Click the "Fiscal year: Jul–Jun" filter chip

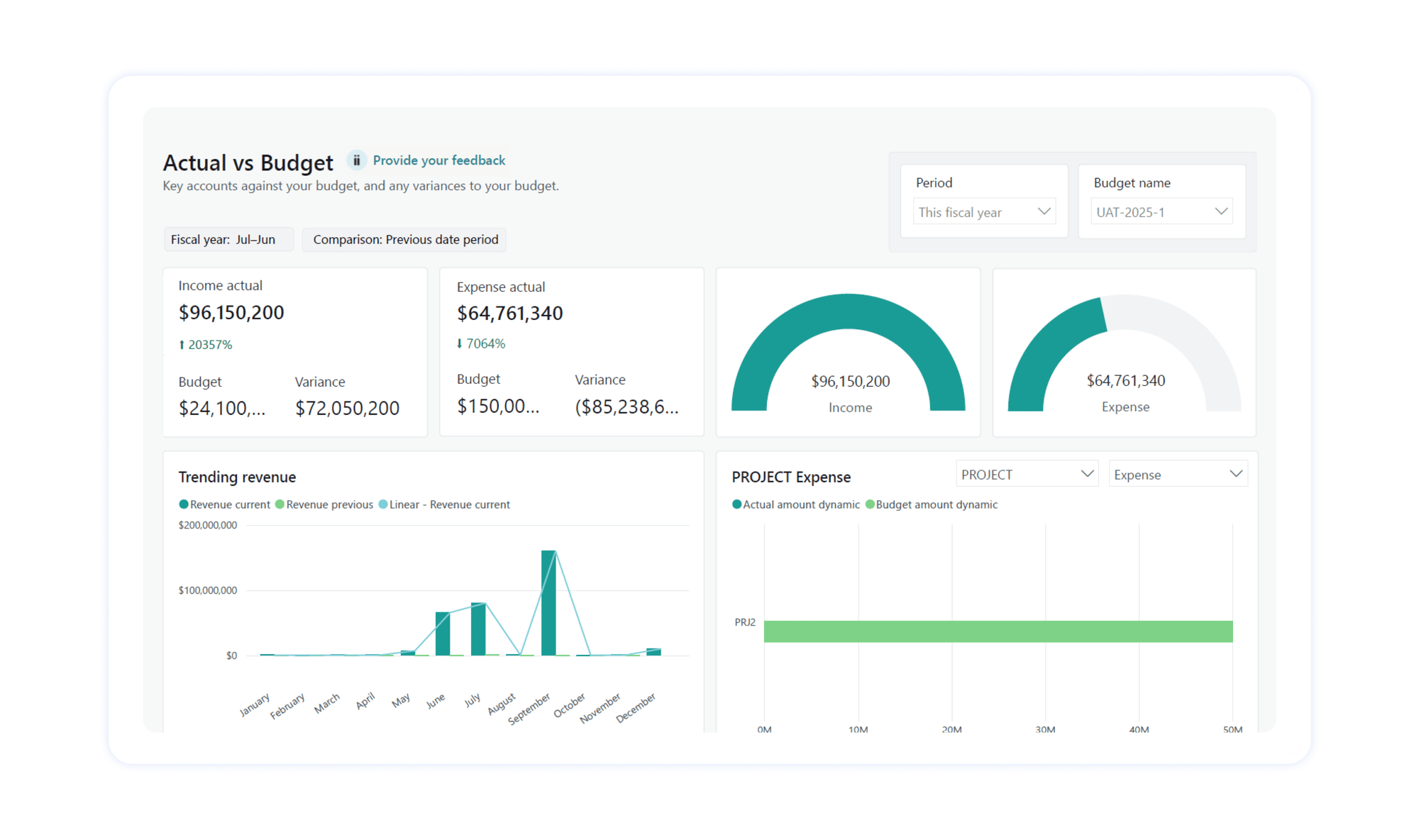[228, 239]
